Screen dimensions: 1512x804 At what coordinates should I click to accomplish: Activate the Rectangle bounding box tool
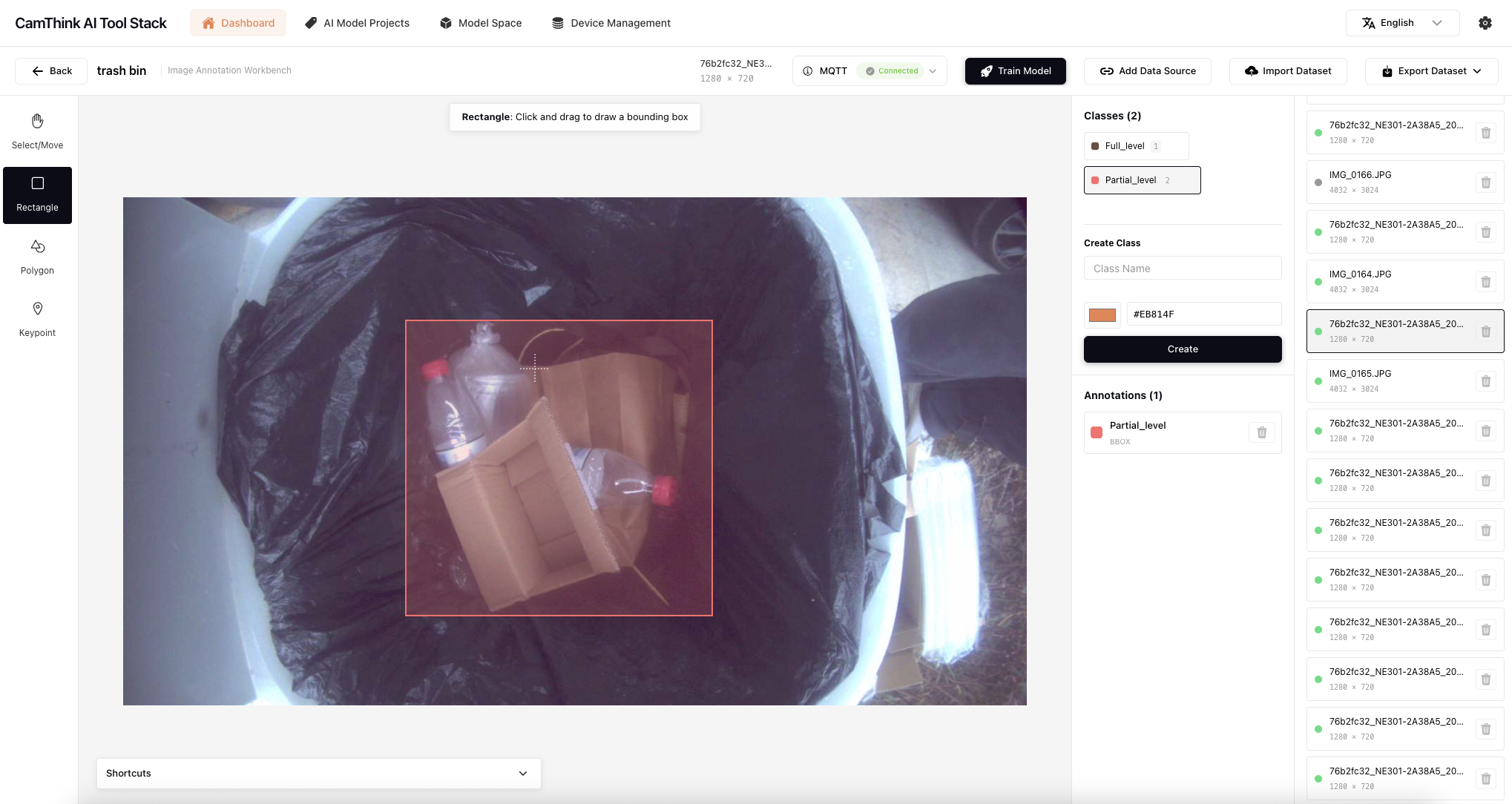(37, 194)
